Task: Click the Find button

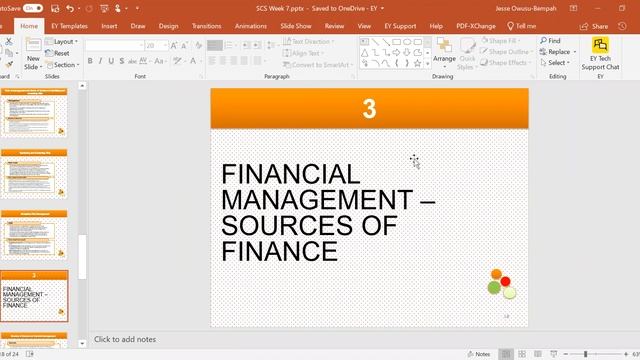Action: 550,41
